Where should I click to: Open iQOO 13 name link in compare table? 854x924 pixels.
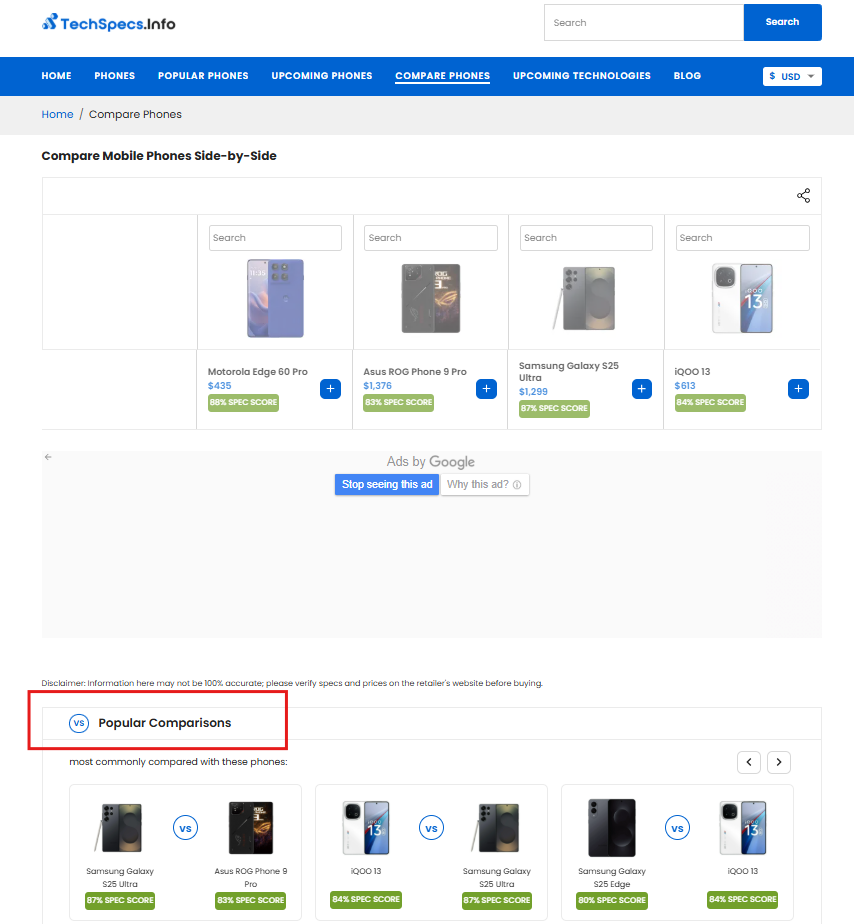coord(692,372)
